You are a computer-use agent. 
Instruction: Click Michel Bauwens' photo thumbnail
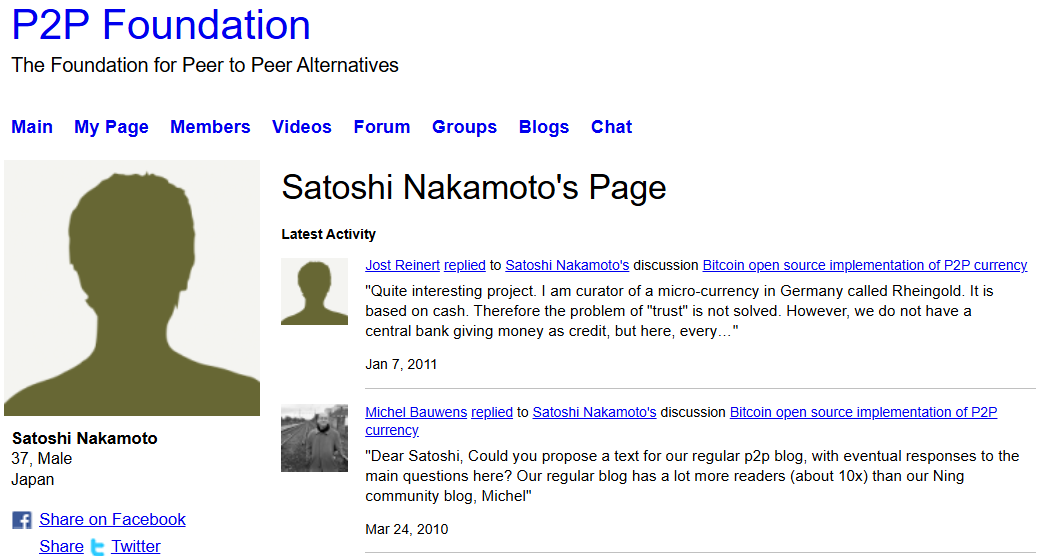[314, 438]
